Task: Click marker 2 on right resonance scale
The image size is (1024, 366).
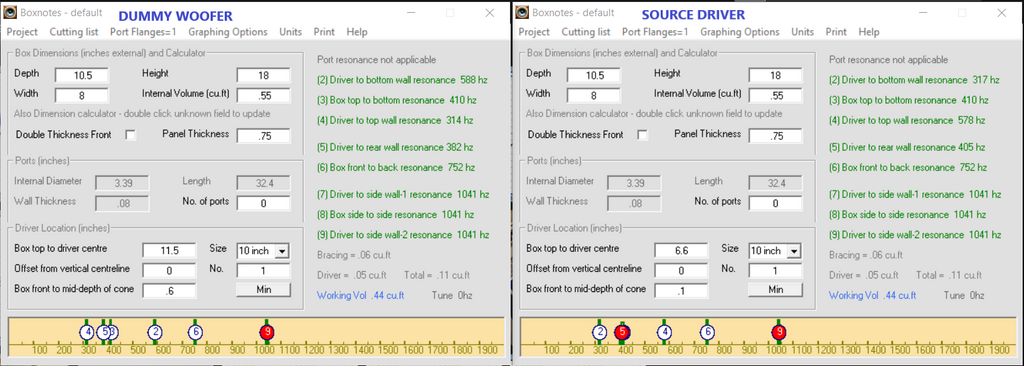Action: pyautogui.click(x=600, y=332)
